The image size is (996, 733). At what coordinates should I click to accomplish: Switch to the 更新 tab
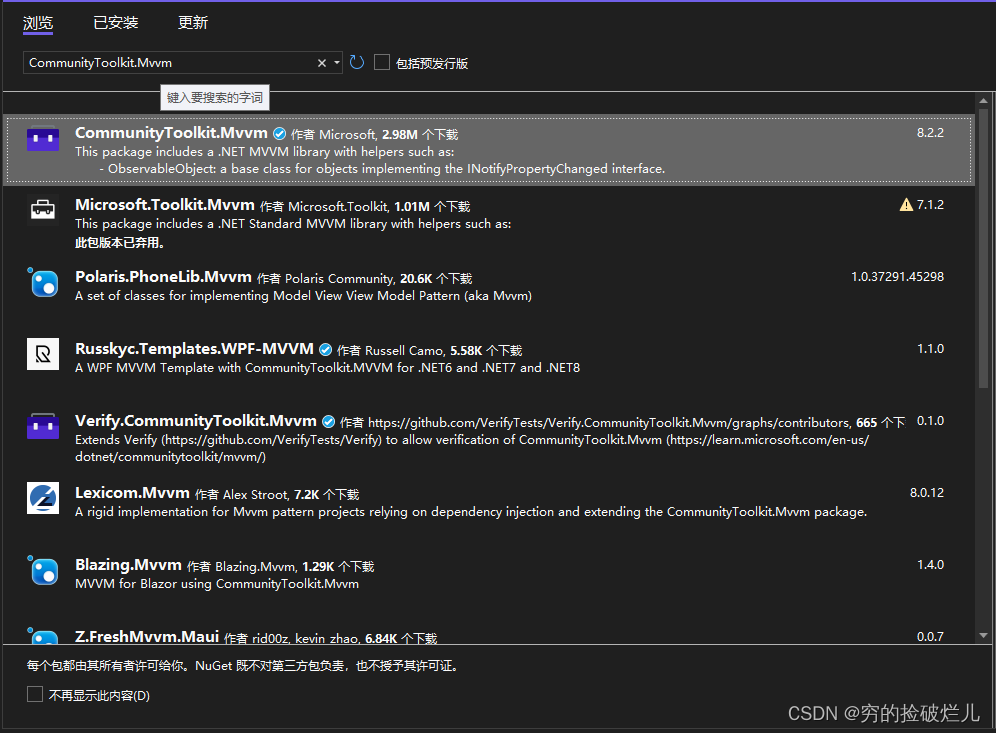192,22
